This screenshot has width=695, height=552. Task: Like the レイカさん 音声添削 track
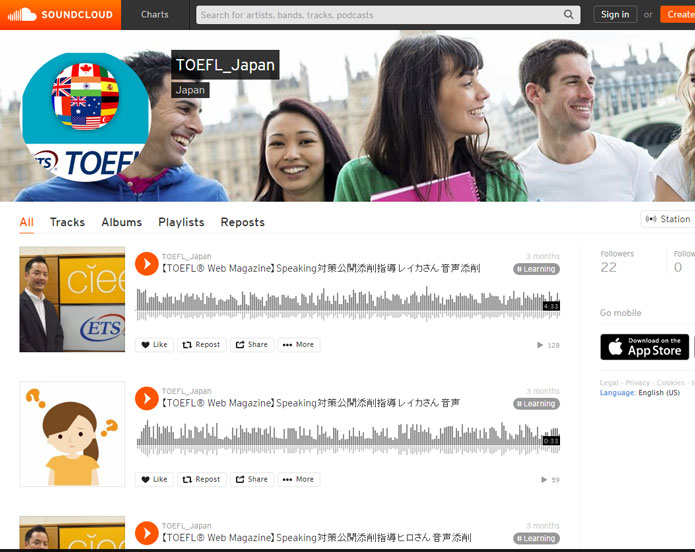pyautogui.click(x=154, y=345)
